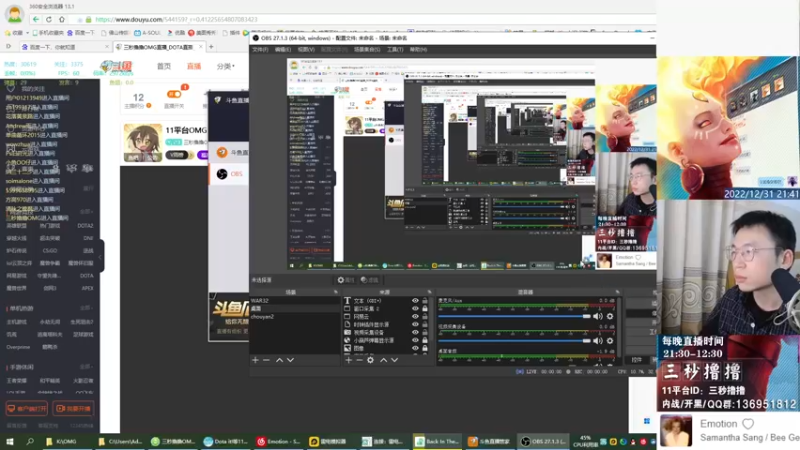Viewport: 800px width, 450px height.
Task: Move source up with arrow icon
Action: 383,360
